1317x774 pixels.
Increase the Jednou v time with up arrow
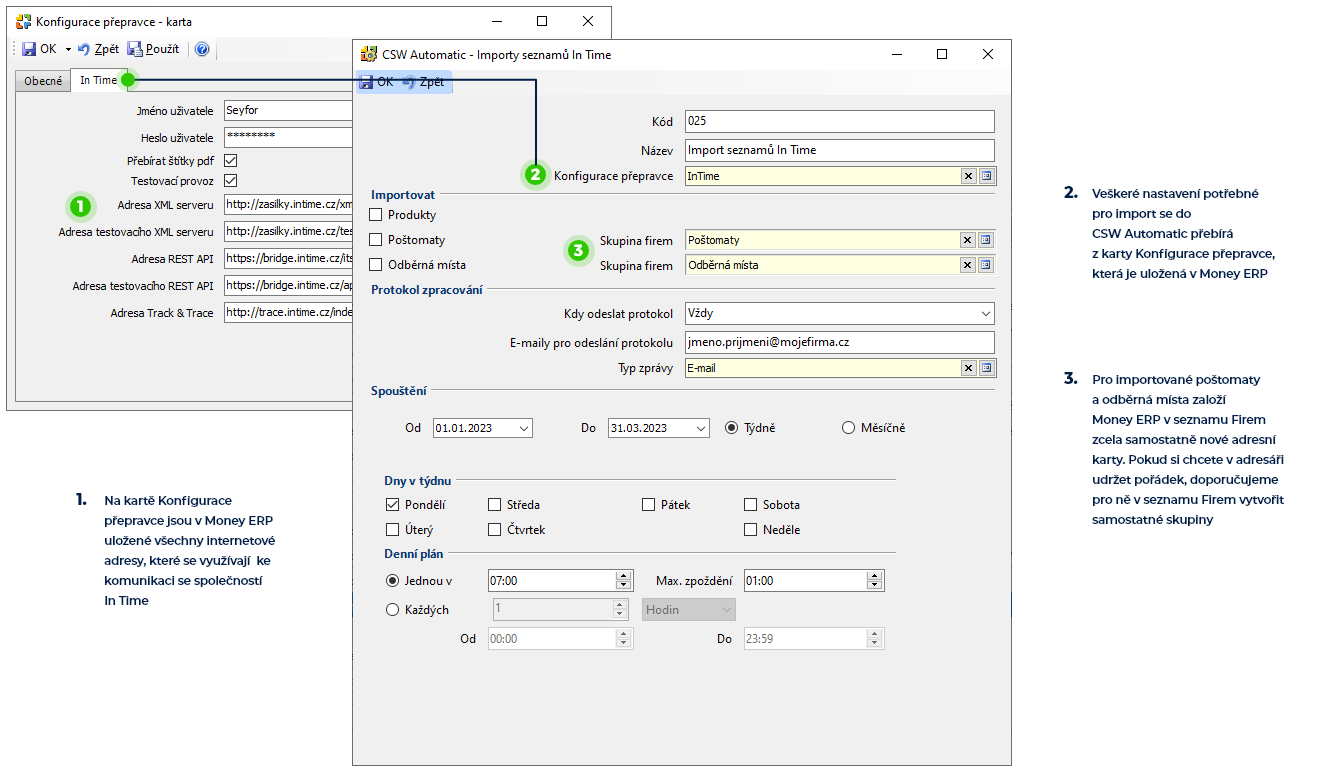click(624, 576)
